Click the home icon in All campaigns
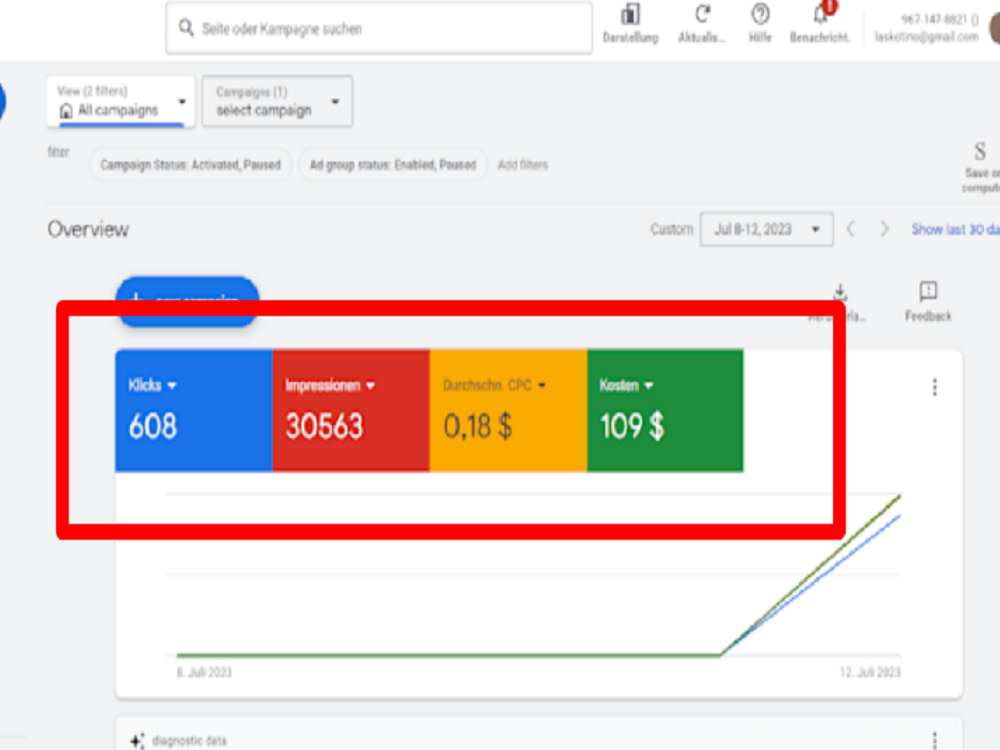 (66, 111)
